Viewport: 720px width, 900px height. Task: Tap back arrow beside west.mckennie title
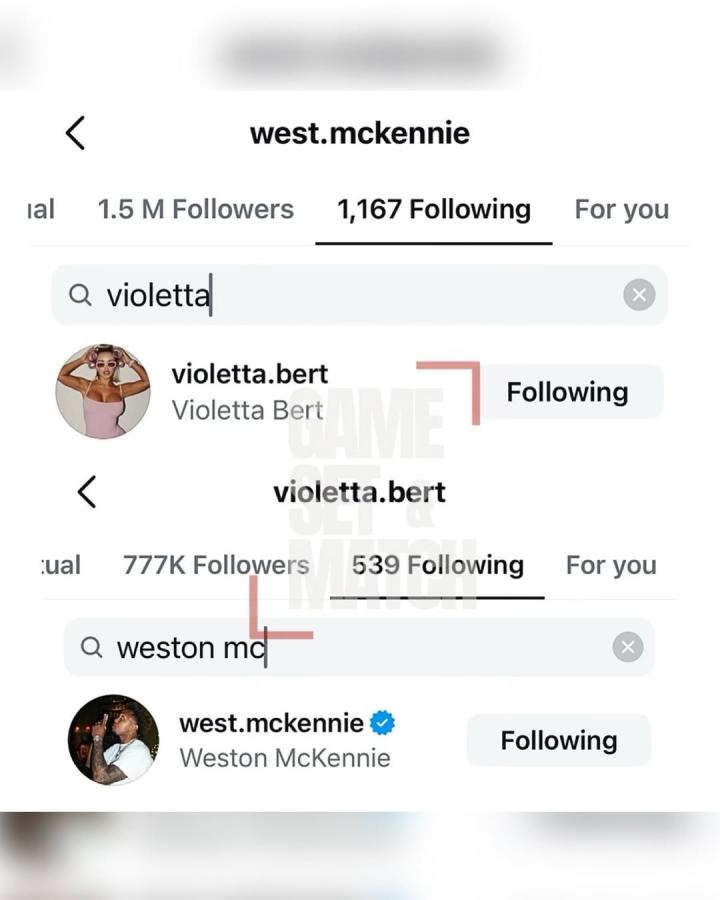tap(75, 133)
